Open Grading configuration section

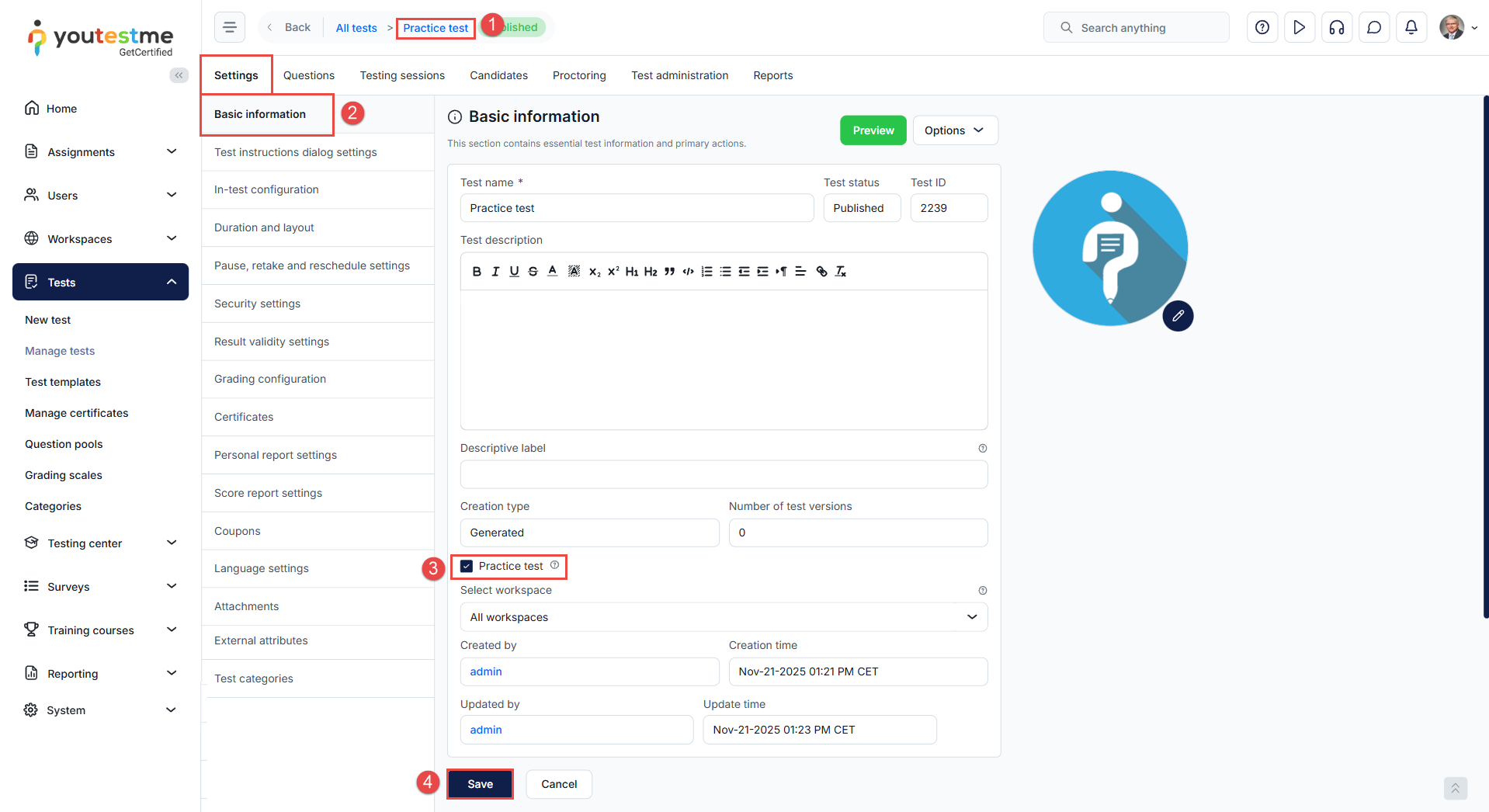point(318,379)
